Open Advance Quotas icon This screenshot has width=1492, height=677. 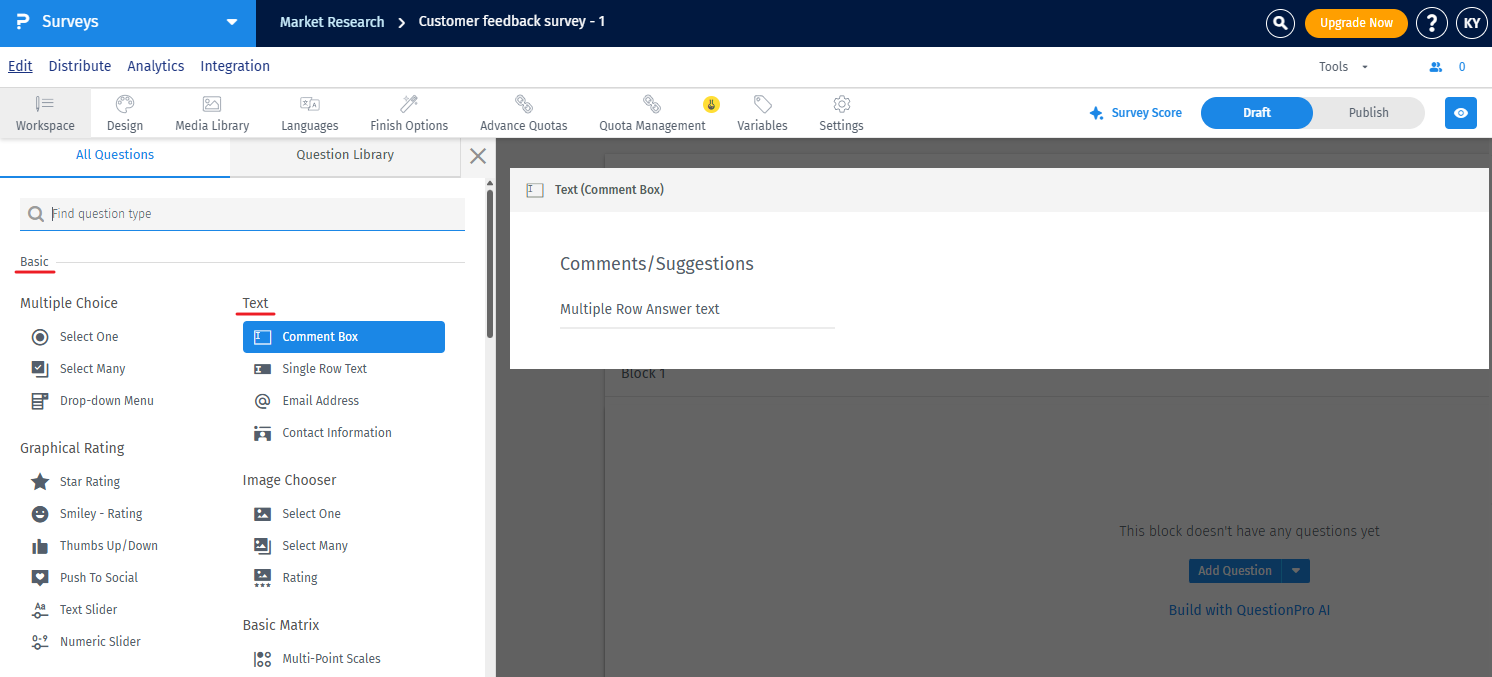coord(524,104)
